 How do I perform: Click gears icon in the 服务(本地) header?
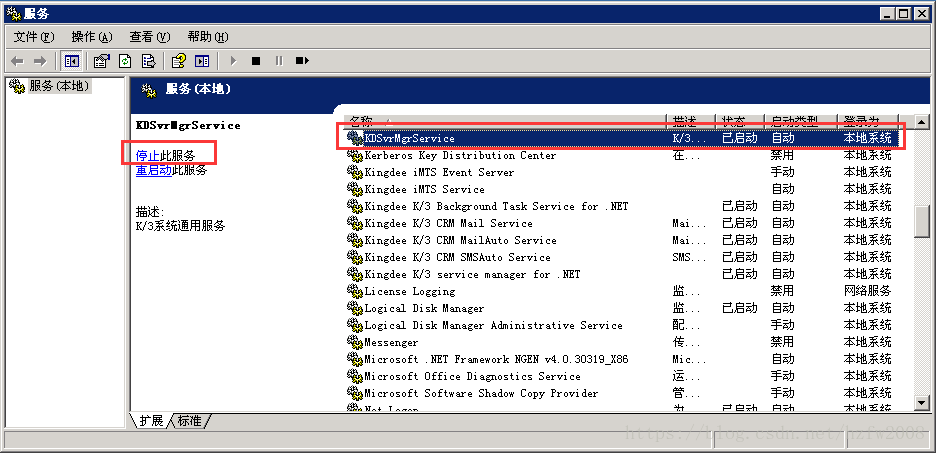149,90
